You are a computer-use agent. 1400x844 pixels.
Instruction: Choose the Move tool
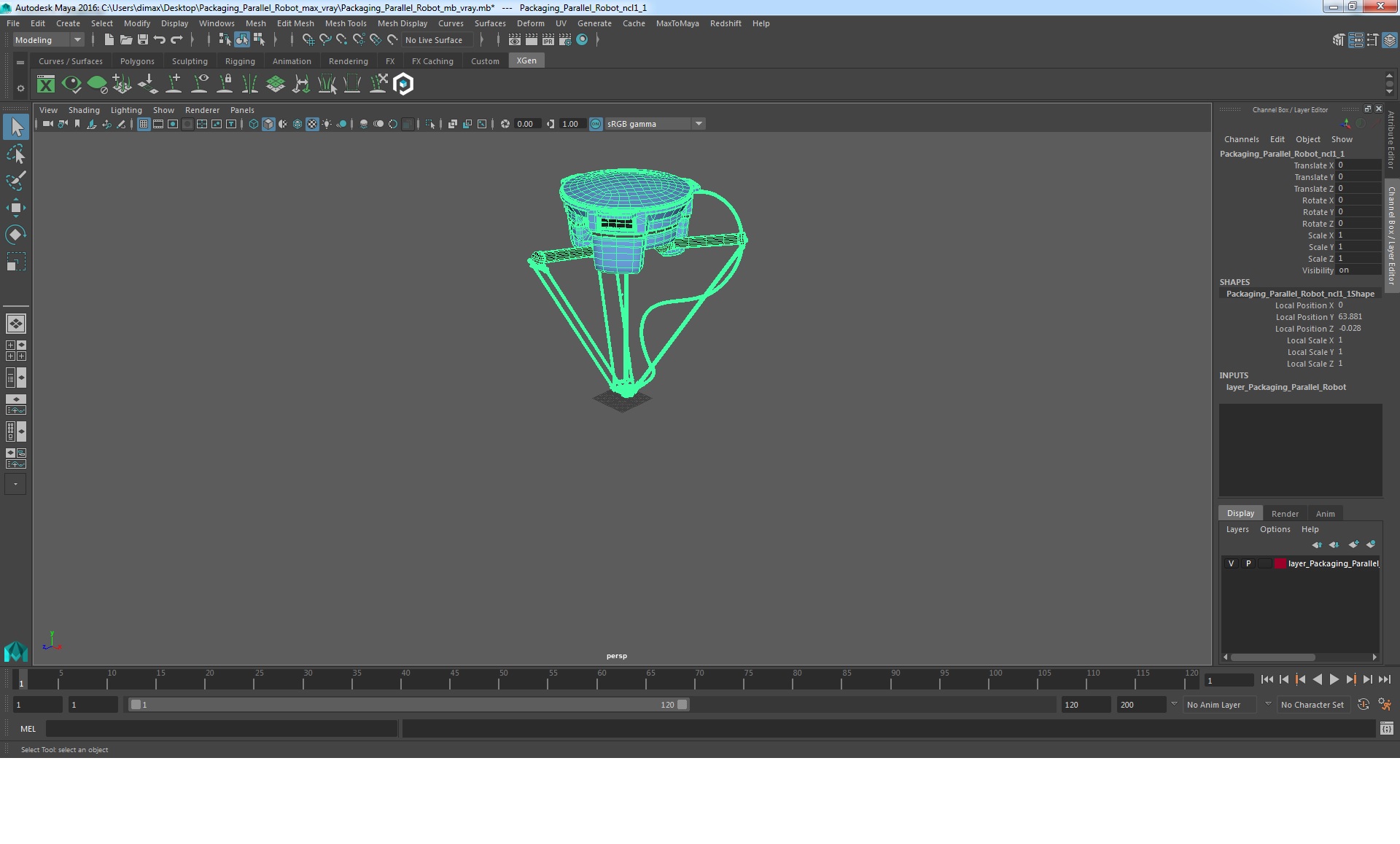tap(16, 208)
